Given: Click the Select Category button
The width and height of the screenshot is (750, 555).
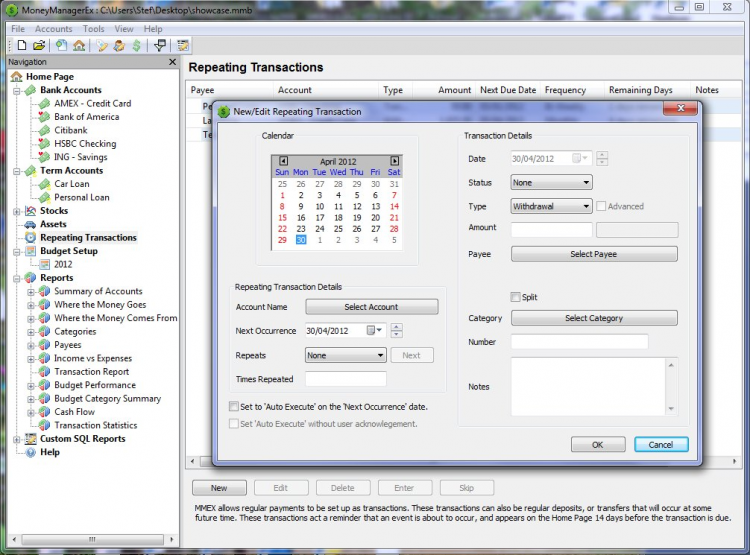Looking at the screenshot, I should pos(594,318).
